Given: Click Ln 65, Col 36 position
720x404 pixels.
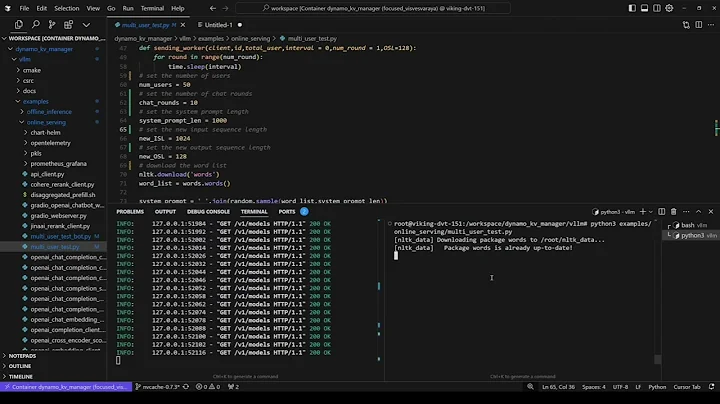Looking at the screenshot, I should [x=558, y=387].
